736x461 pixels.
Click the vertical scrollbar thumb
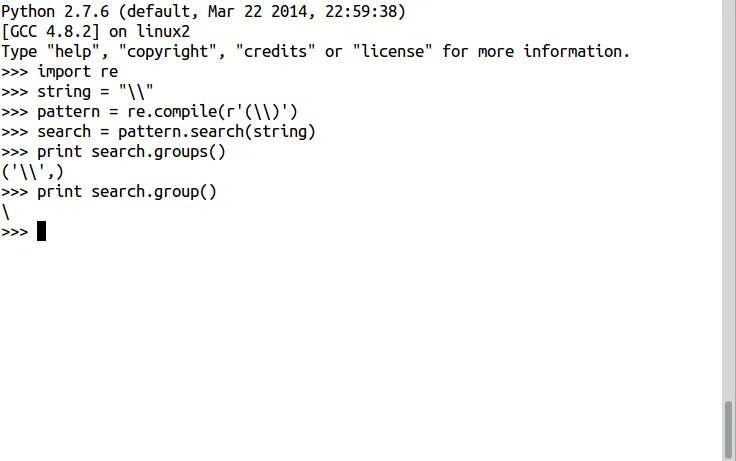(x=728, y=429)
